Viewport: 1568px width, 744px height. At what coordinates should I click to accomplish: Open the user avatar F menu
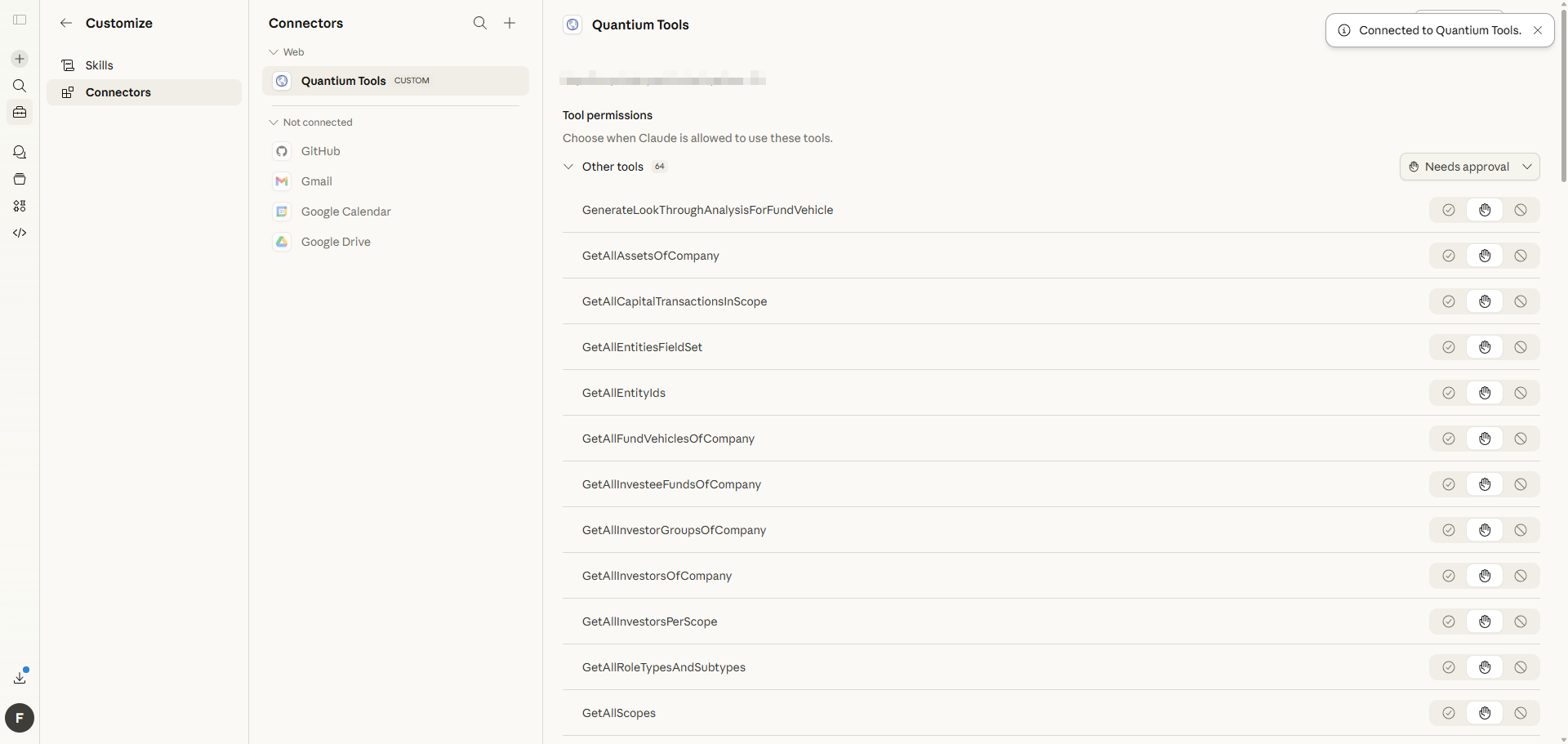20,718
